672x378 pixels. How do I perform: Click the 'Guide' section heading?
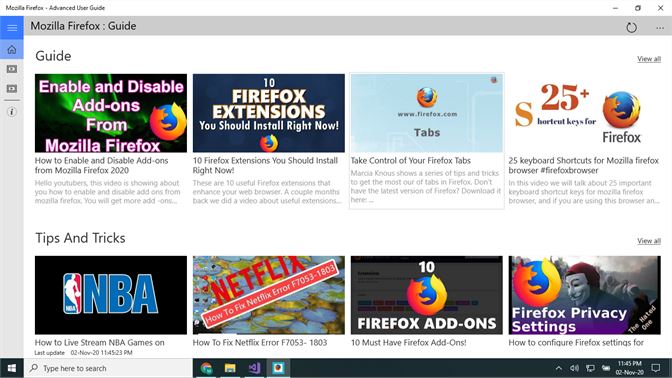[53, 56]
